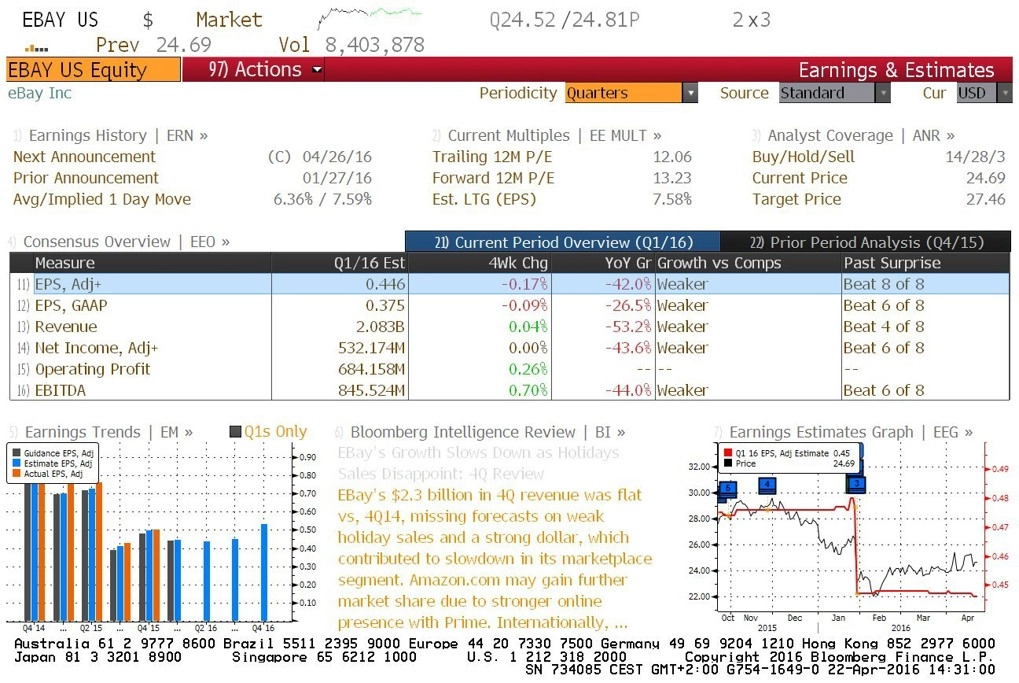Toggle the Q1s Only checkbox
This screenshot has height=683, width=1019.
(236, 432)
